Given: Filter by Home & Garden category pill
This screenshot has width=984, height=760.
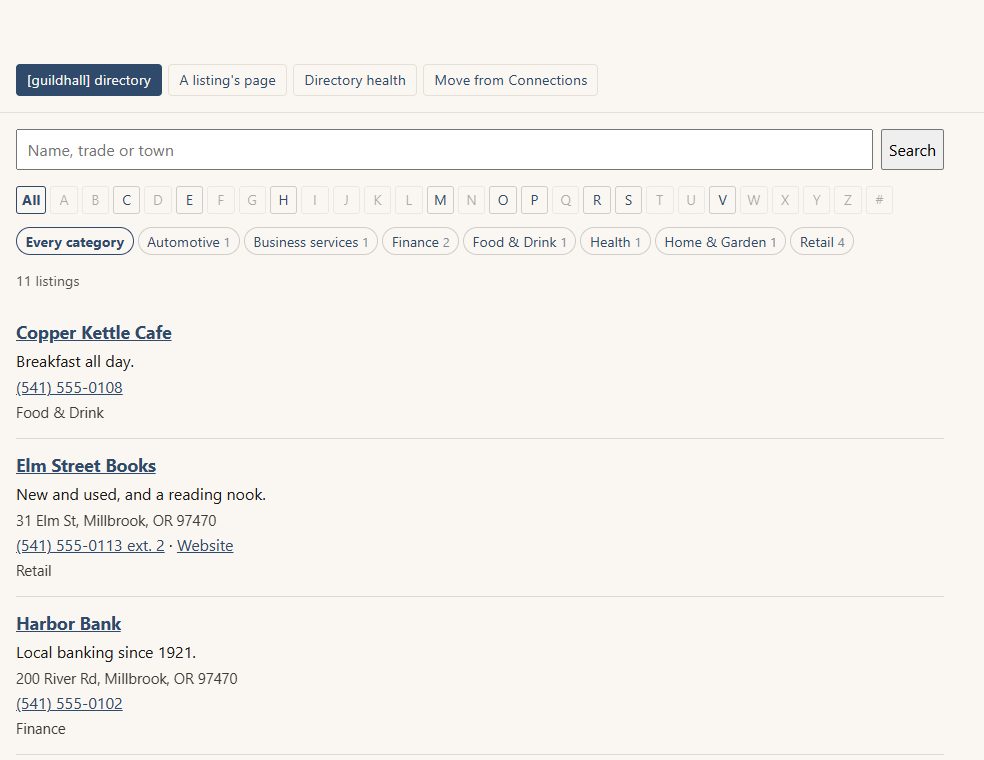Looking at the screenshot, I should click(x=720, y=242).
